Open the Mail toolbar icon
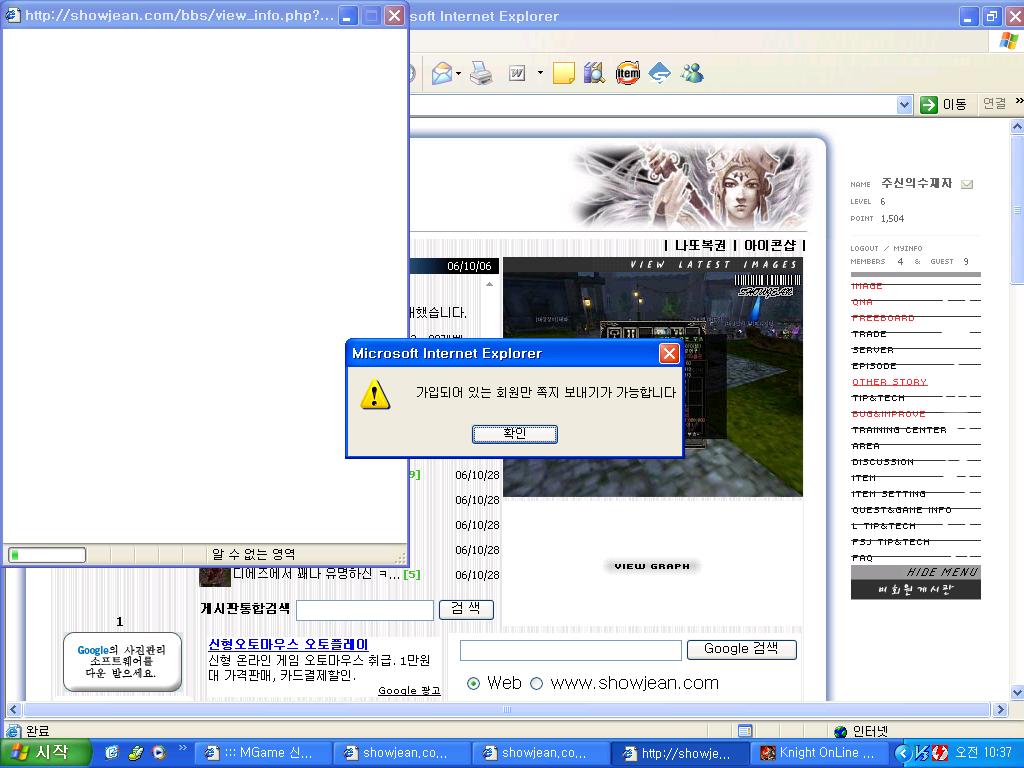The width and height of the screenshot is (1024, 768). (x=442, y=73)
